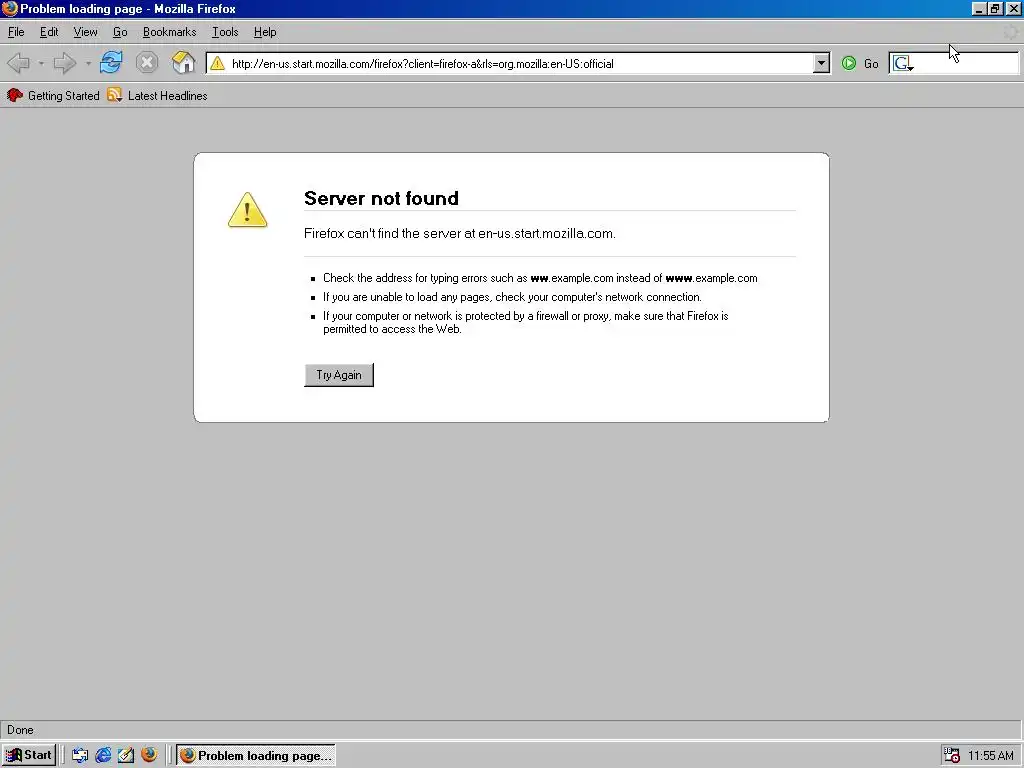This screenshot has height=768, width=1024.
Task: Click the large yellow warning triangle
Action: click(248, 210)
